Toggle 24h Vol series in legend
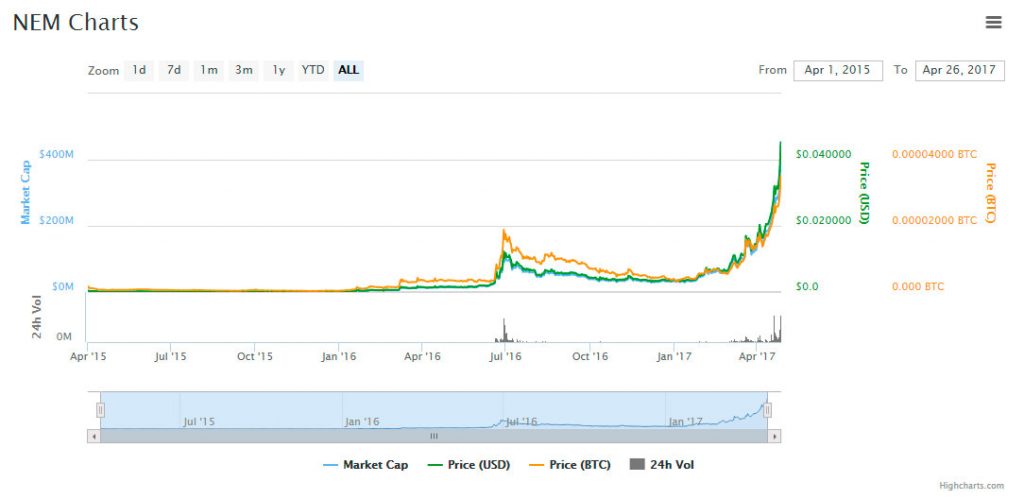The image size is (1024, 499). click(x=662, y=465)
